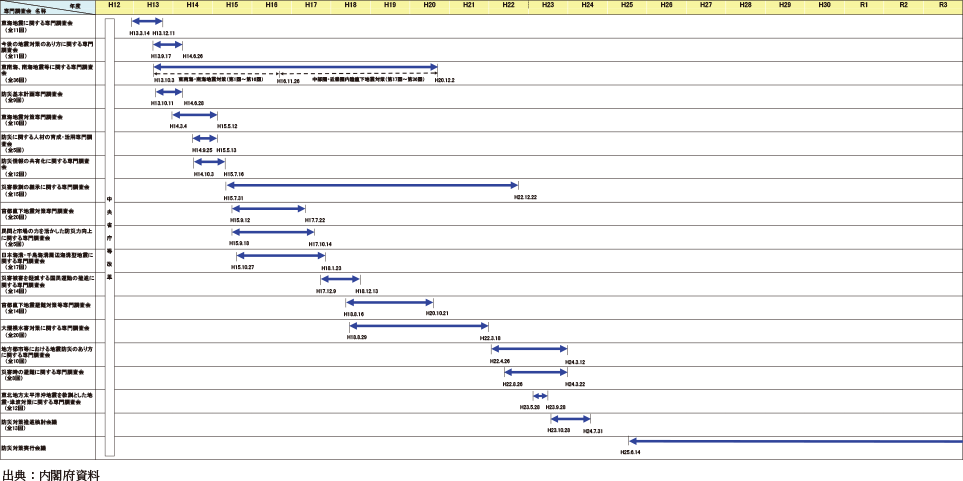This screenshot has height=481, width=963.
Task: Select the H23.9.28 end date label
Action: (556, 408)
